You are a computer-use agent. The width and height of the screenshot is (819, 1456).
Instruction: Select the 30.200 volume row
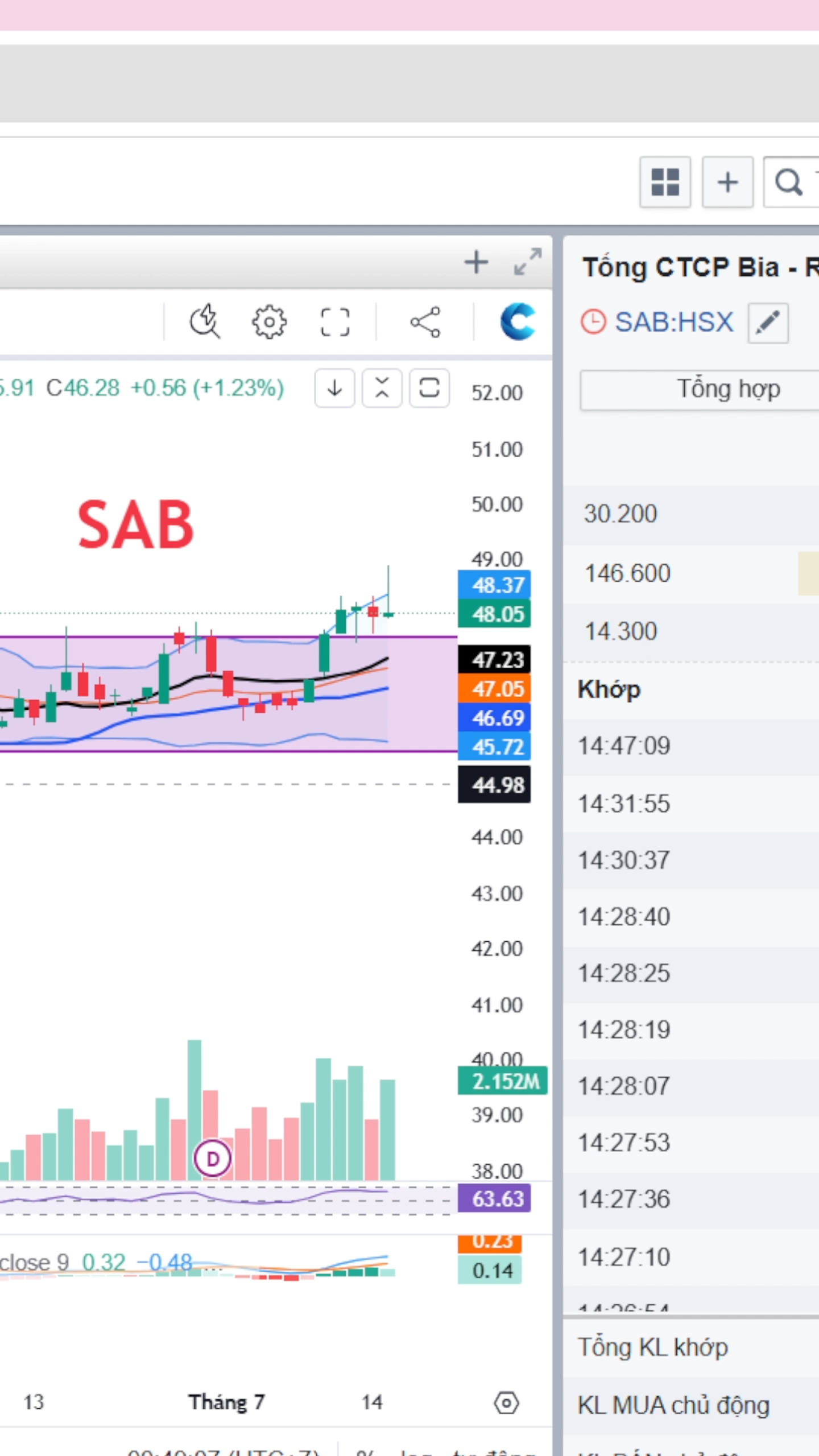pos(691,515)
